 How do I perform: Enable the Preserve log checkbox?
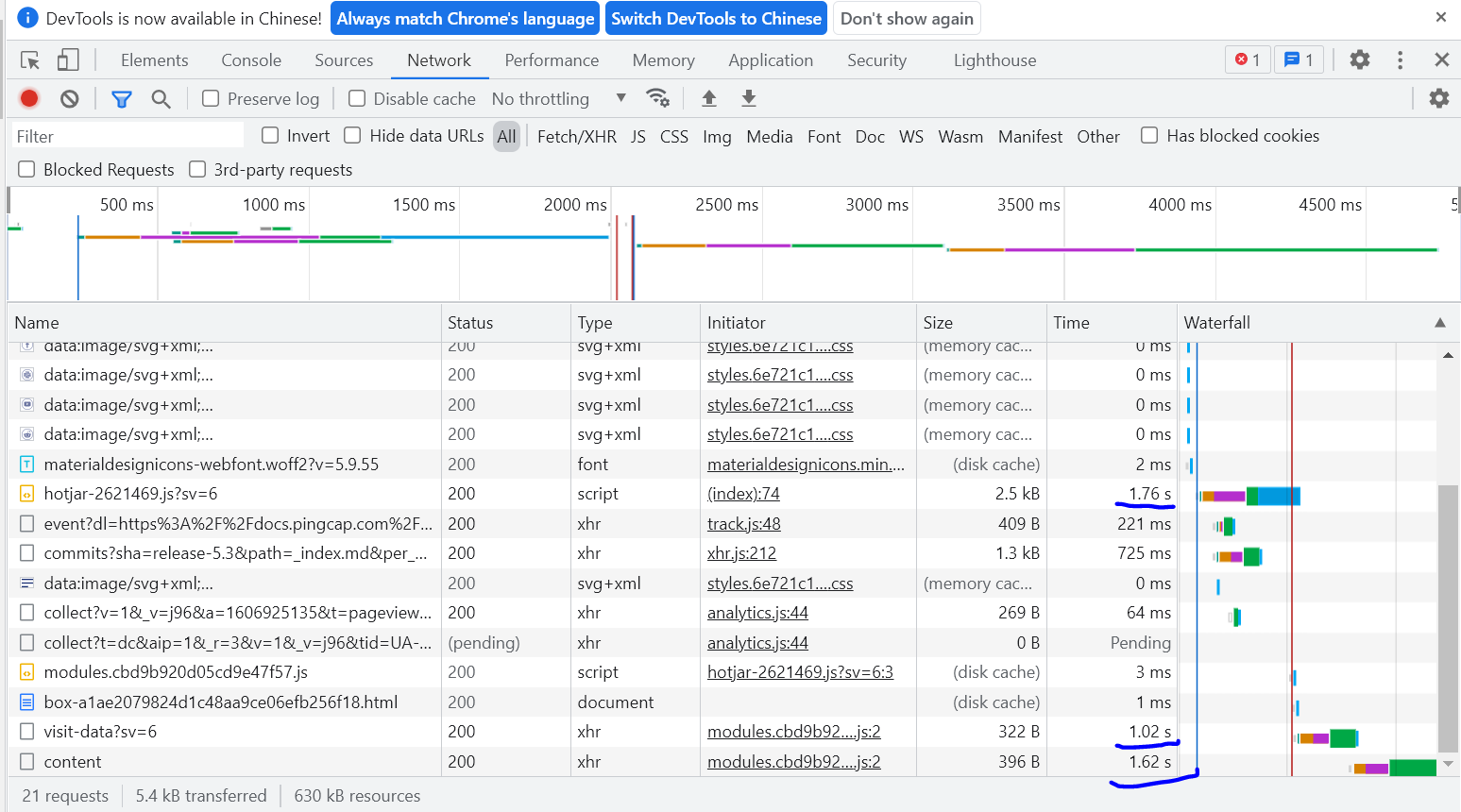click(212, 98)
